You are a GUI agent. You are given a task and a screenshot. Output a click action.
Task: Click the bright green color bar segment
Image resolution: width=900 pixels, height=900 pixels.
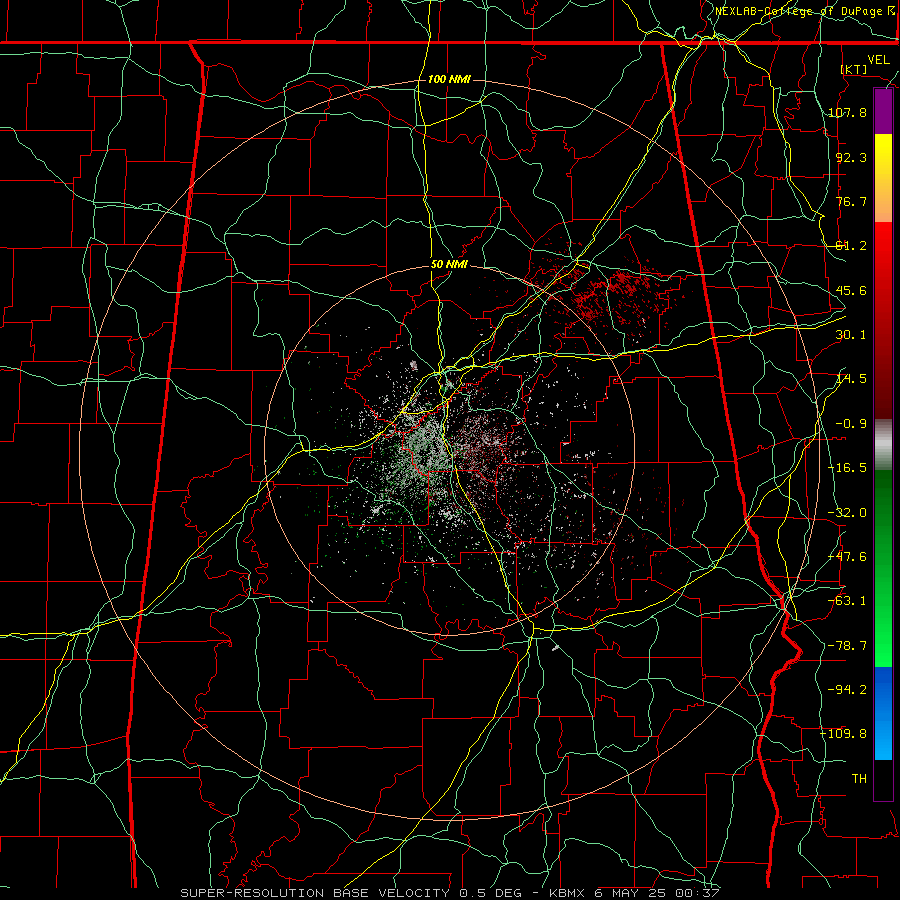(883, 568)
